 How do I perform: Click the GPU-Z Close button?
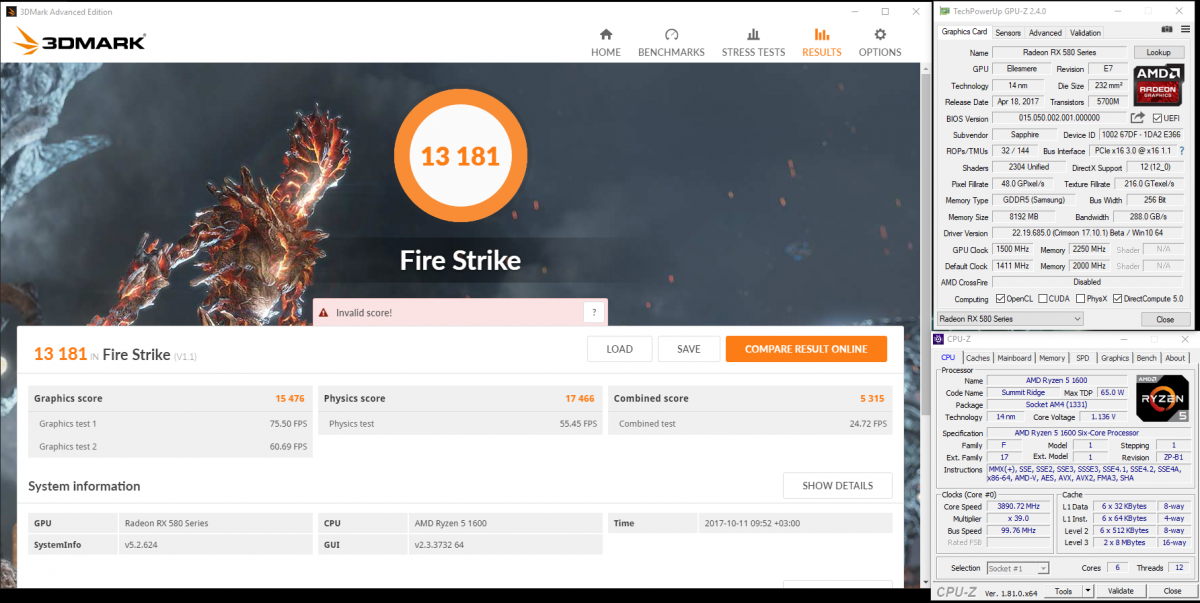click(x=1165, y=319)
